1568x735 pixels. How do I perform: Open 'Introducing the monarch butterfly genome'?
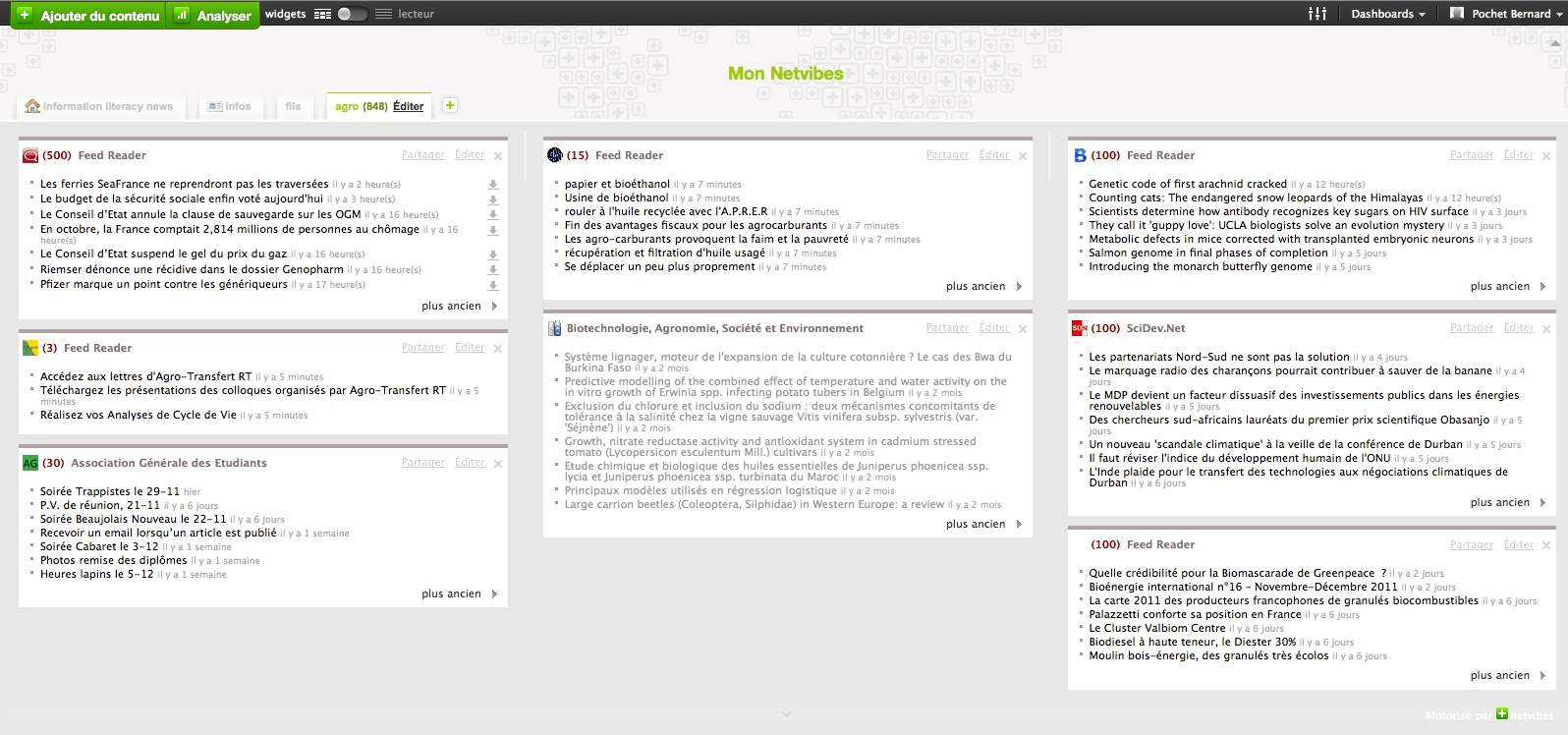click(1201, 266)
